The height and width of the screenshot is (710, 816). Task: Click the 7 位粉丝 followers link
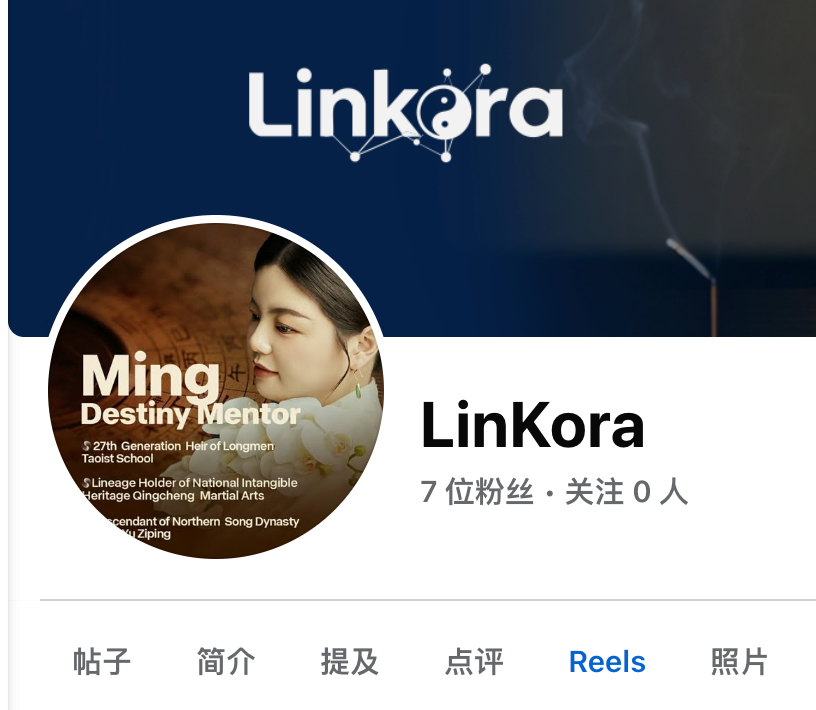click(x=476, y=491)
